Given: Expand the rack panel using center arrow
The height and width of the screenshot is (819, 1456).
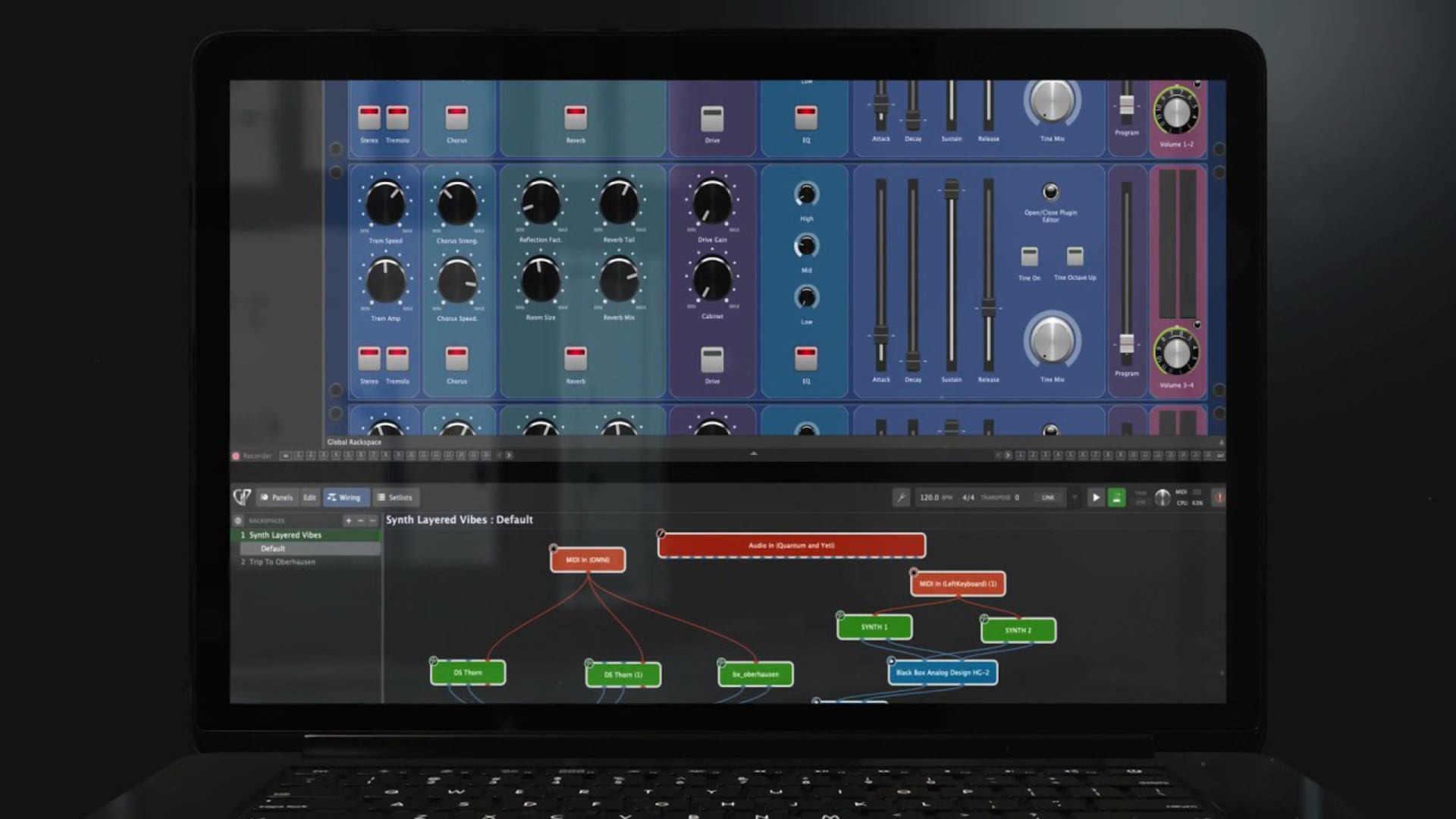Looking at the screenshot, I should (x=754, y=453).
